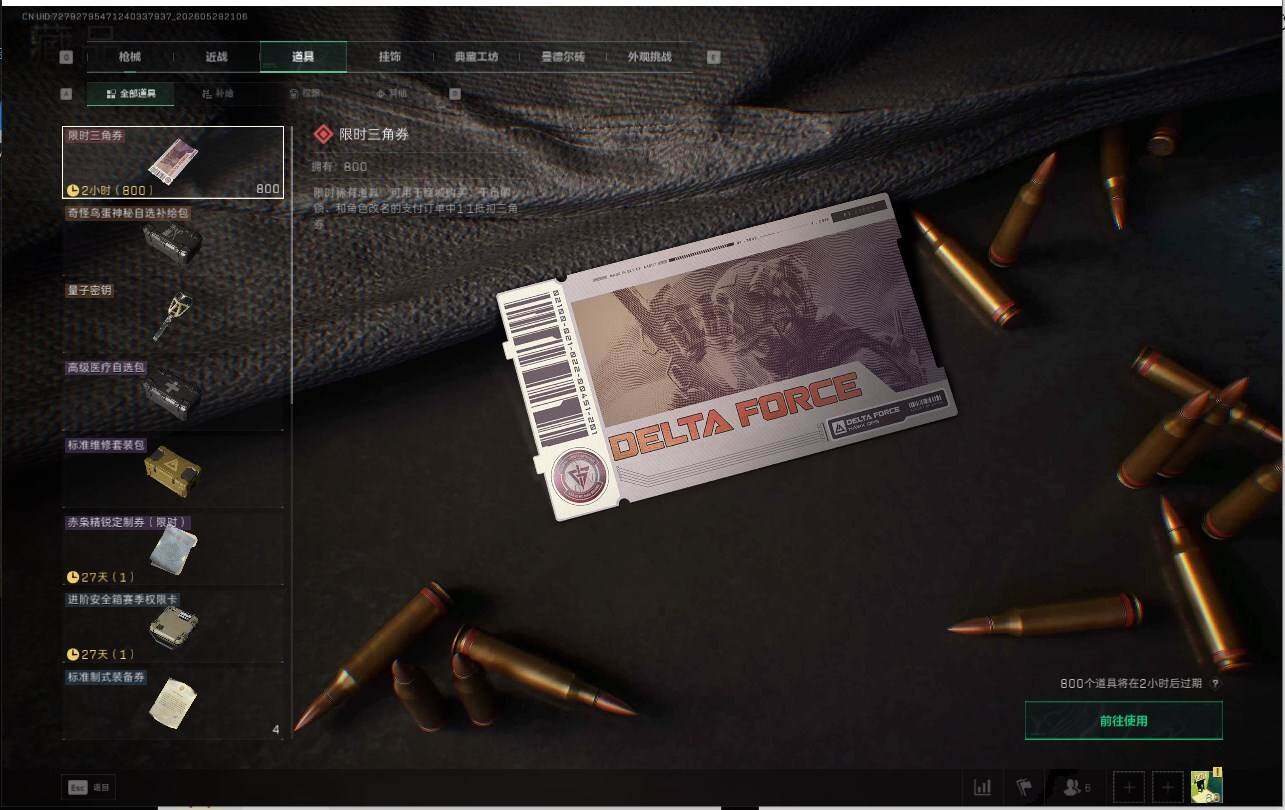The width and height of the screenshot is (1285, 810).
Task: Open the expiry help question mark
Action: click(1215, 684)
